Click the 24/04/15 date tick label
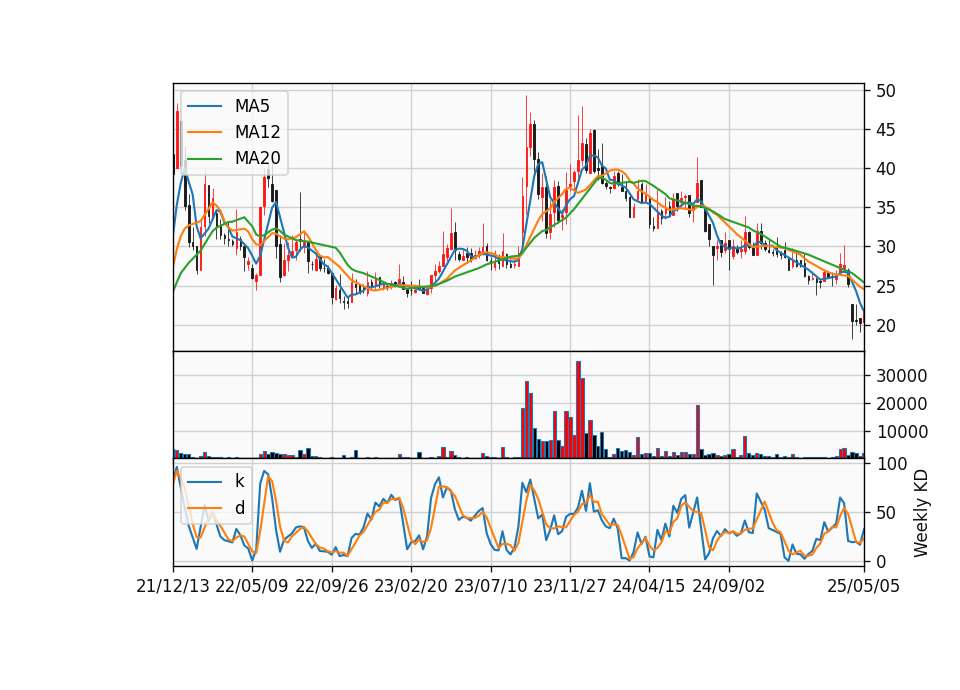The height and width of the screenshot is (690, 960). coord(649,587)
